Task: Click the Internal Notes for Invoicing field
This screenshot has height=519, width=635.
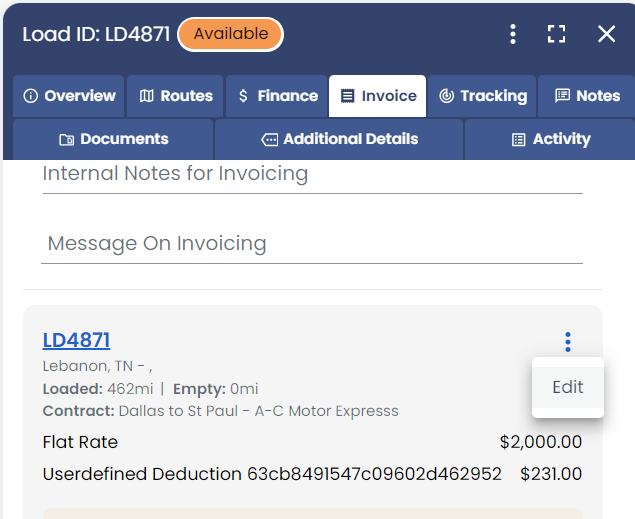Action: pyautogui.click(x=312, y=175)
